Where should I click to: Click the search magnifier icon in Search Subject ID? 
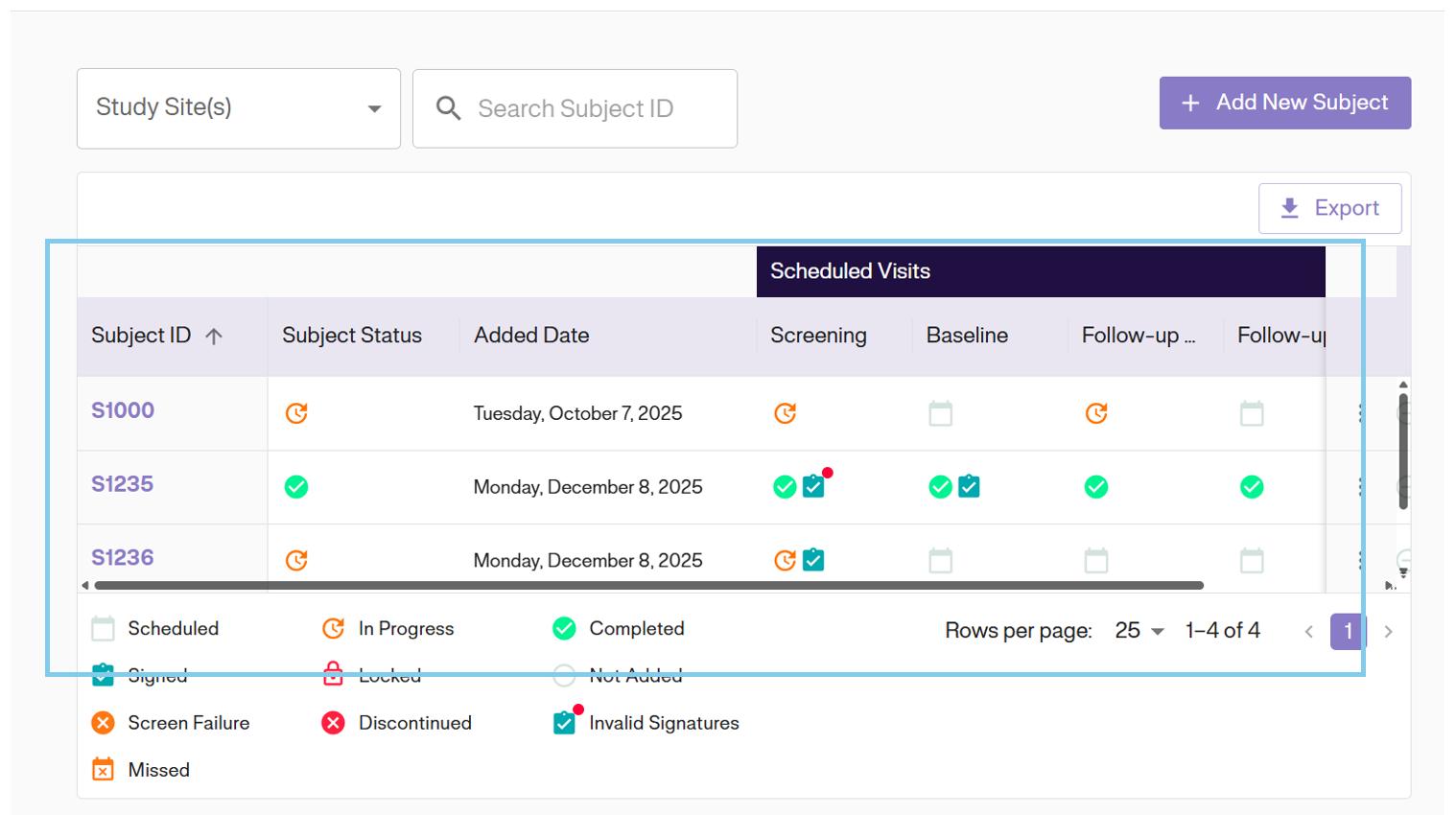coord(447,108)
